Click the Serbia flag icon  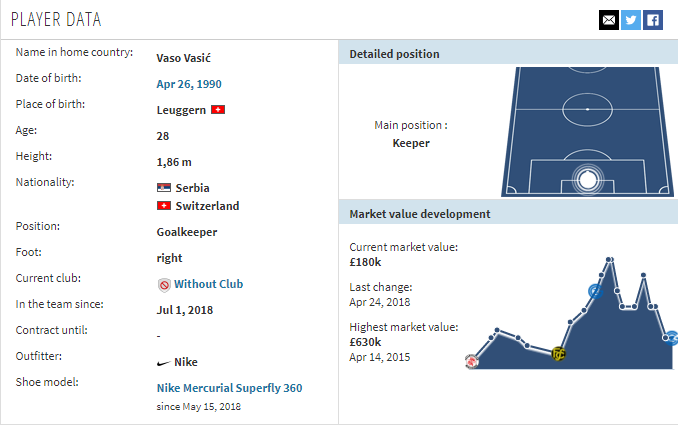pos(164,188)
